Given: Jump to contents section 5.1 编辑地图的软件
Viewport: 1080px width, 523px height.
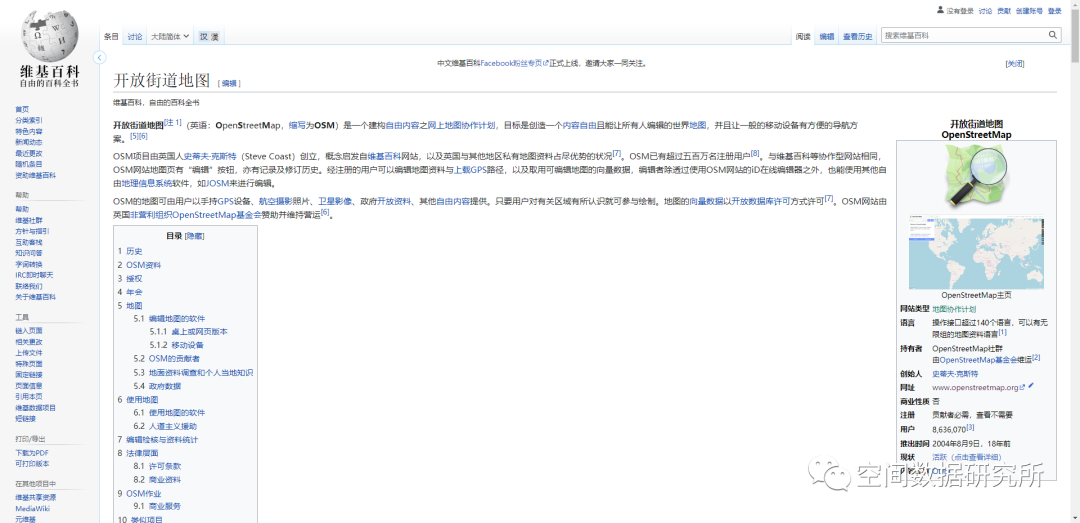Looking at the screenshot, I should pos(169,319).
